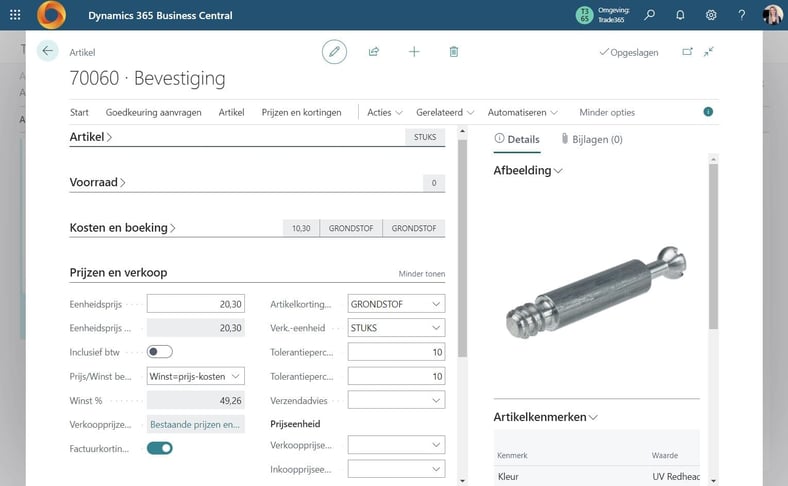The height and width of the screenshot is (486, 788).
Task: Click the Prijzen en verkoop heading
Action: (118, 272)
